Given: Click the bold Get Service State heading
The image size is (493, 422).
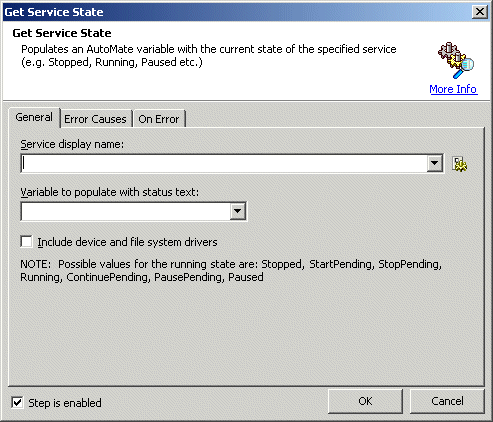Looking at the screenshot, I should coord(62,33).
